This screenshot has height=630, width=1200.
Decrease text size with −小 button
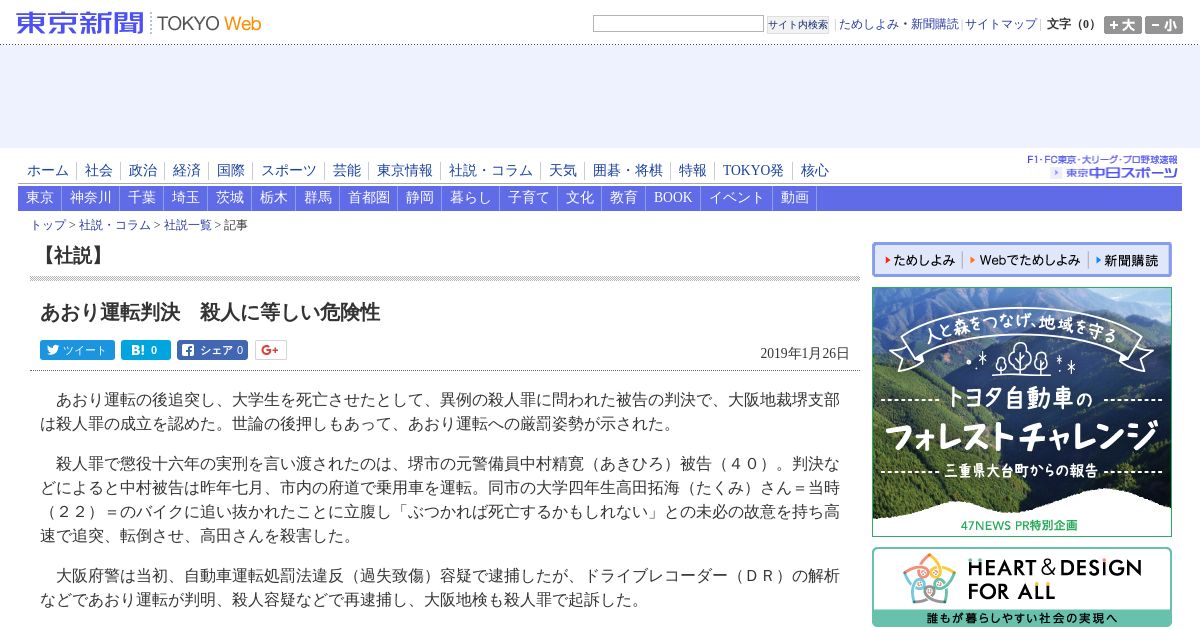(1164, 25)
